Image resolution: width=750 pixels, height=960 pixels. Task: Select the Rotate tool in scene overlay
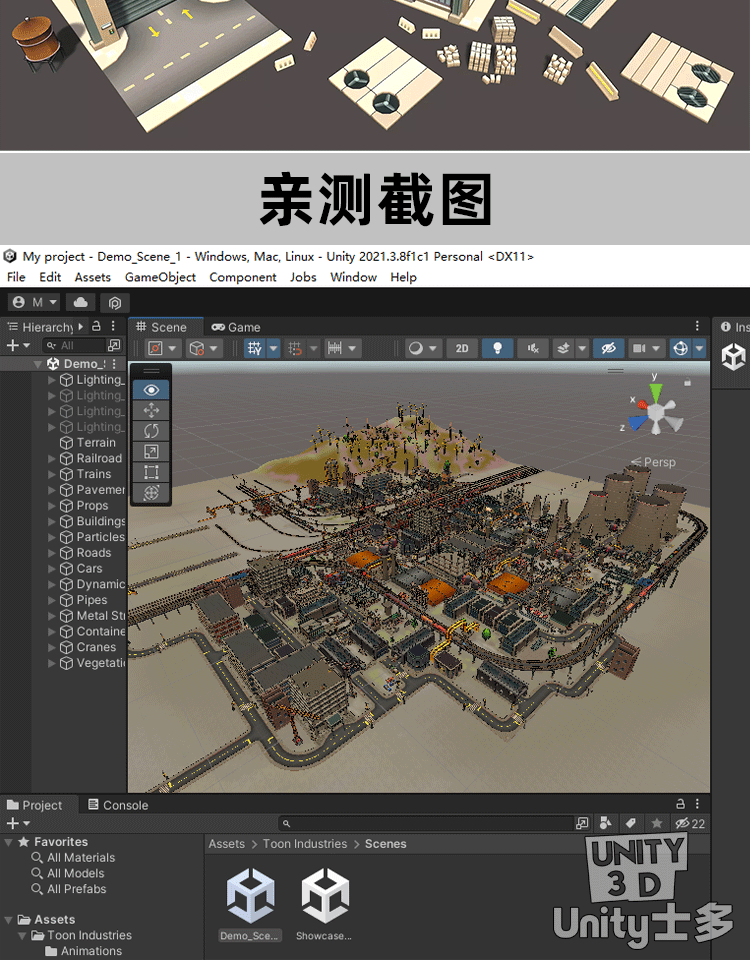tap(151, 431)
